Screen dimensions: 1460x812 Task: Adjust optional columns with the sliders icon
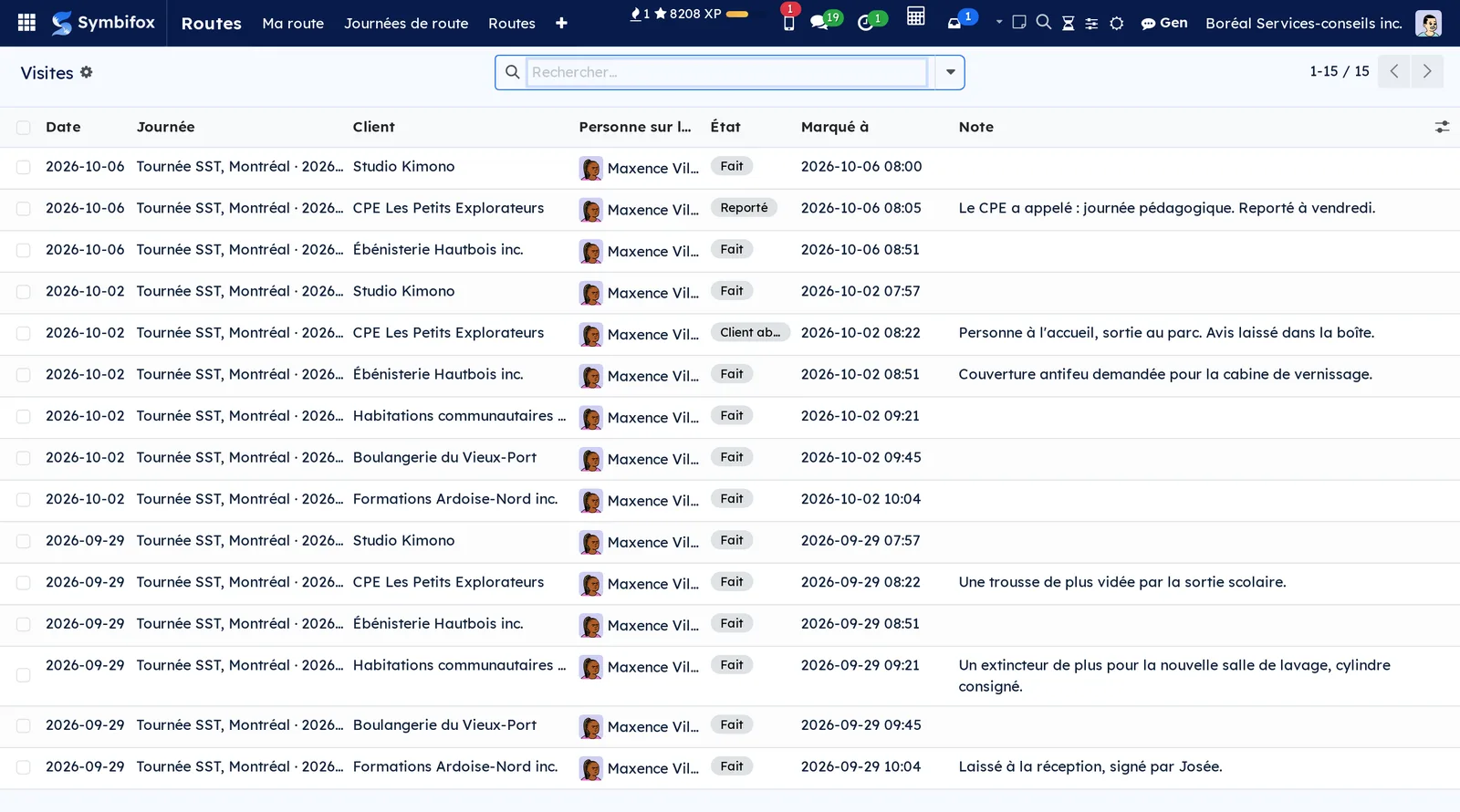pos(1442,127)
